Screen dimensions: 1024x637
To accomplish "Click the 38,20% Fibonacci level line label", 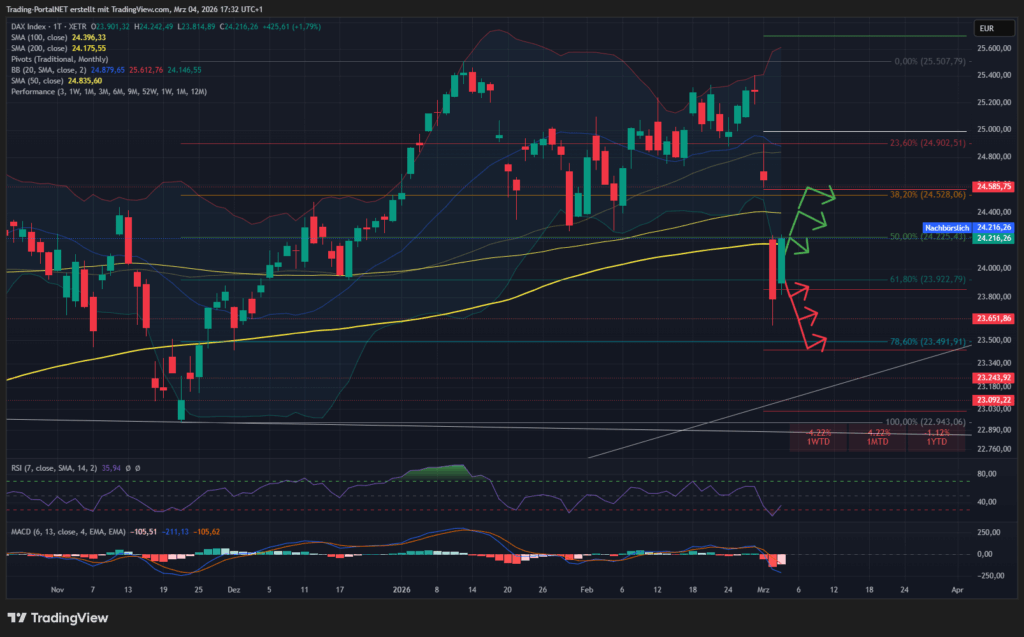I will coord(927,196).
